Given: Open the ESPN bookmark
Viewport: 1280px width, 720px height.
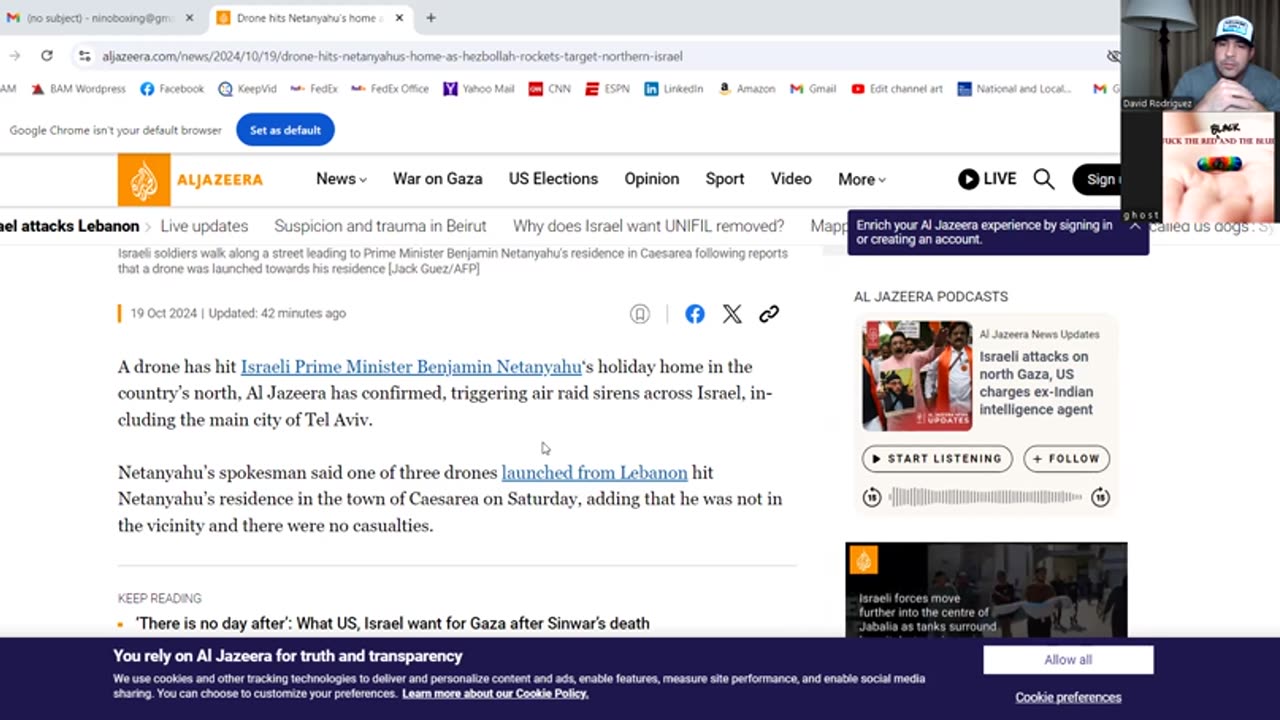Looking at the screenshot, I should (608, 89).
